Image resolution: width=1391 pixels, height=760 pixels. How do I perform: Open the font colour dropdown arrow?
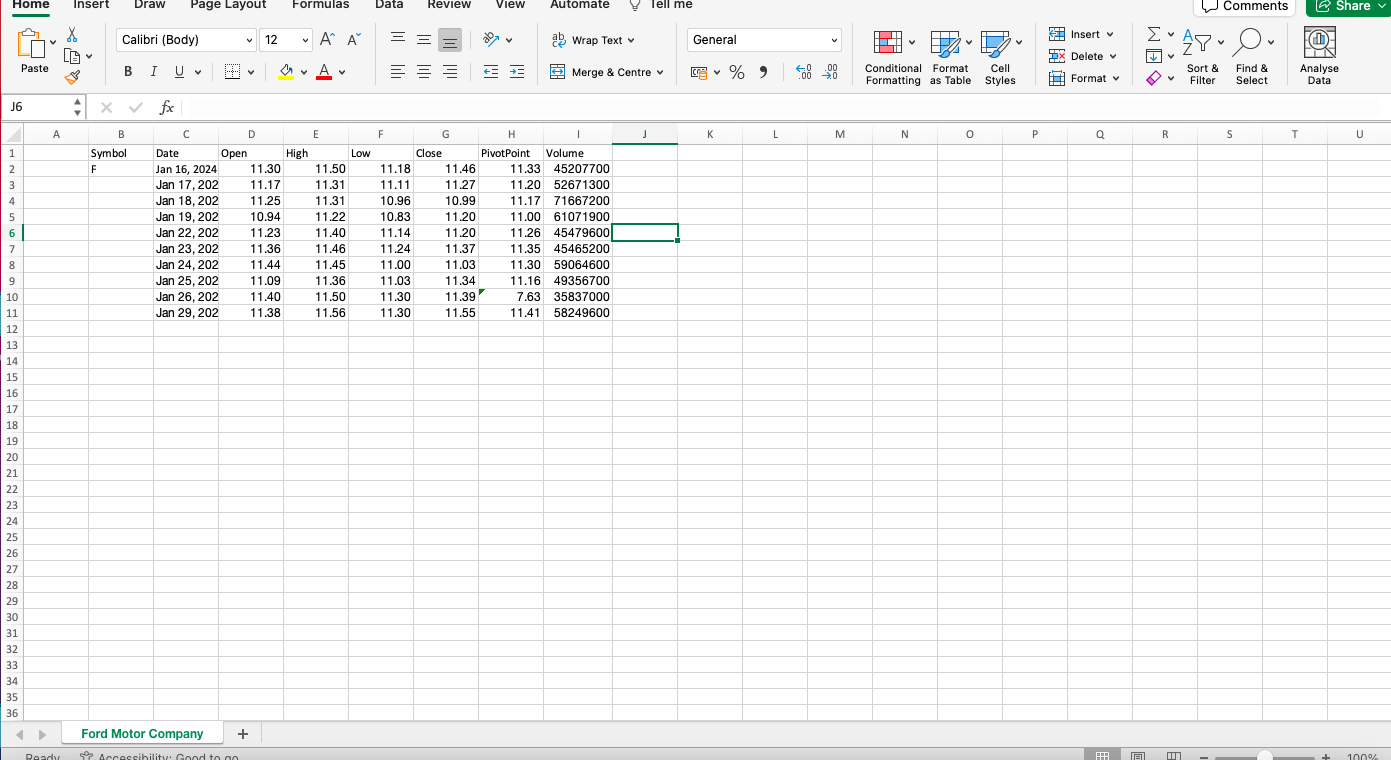pos(342,72)
